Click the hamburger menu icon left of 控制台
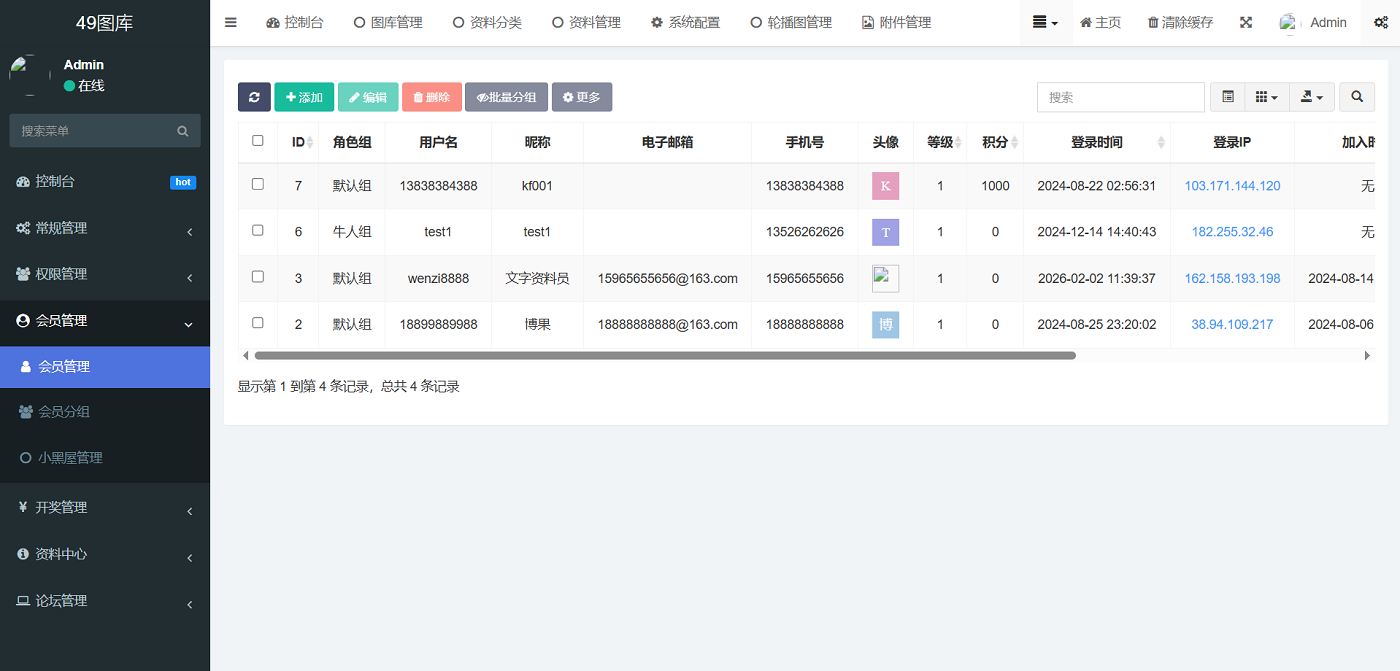1400x671 pixels. pyautogui.click(x=231, y=21)
